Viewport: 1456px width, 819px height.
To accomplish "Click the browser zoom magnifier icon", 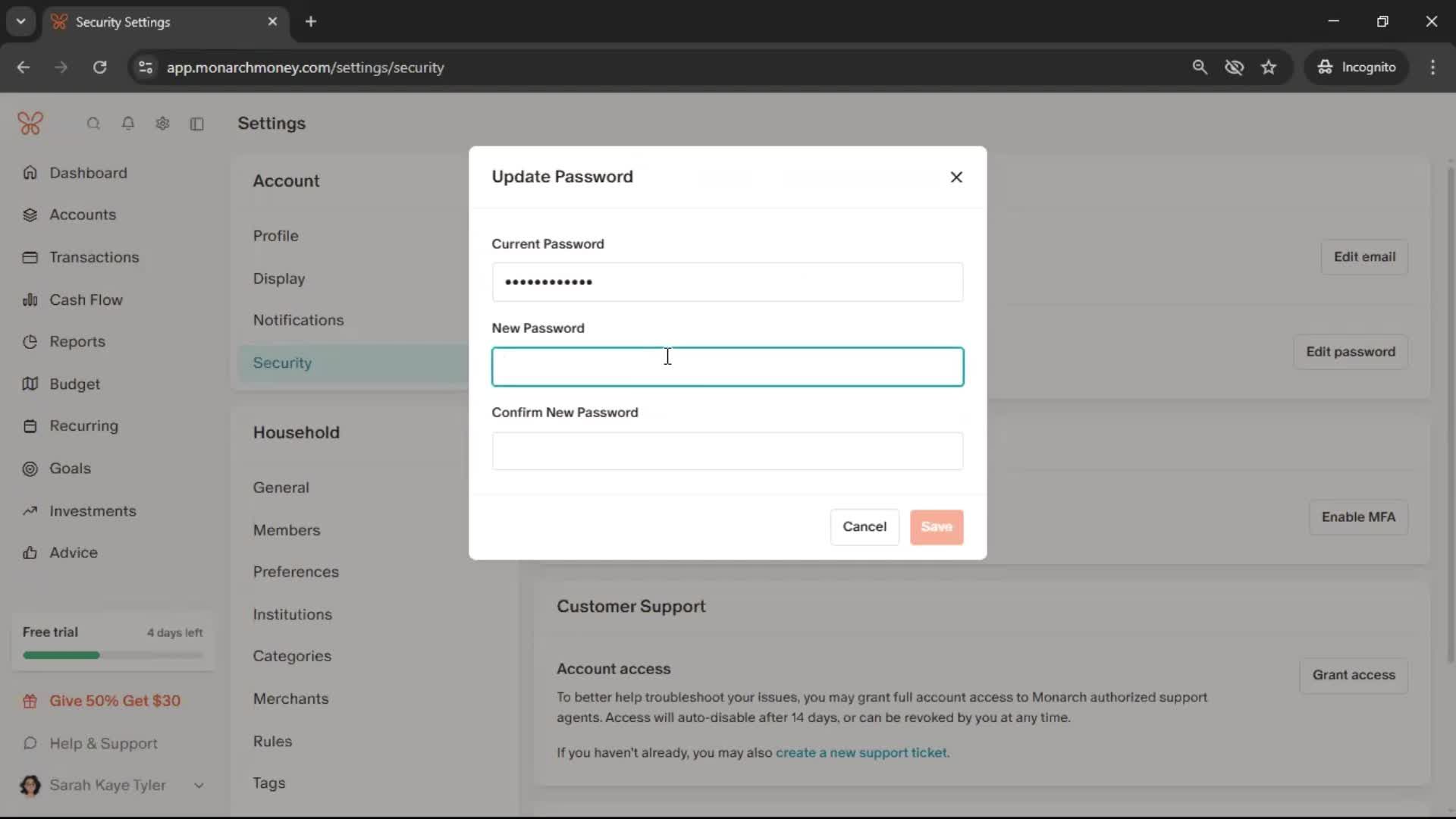I will [1200, 67].
